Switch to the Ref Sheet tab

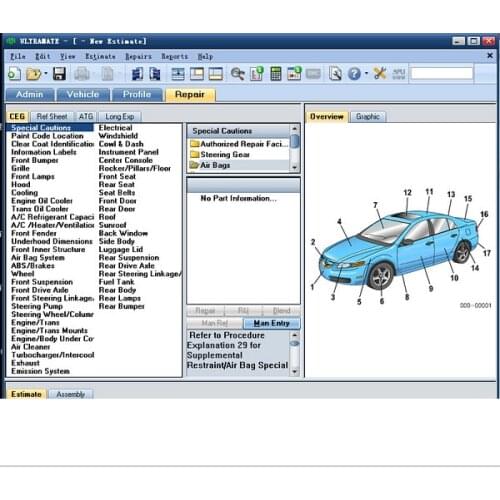click(52, 116)
